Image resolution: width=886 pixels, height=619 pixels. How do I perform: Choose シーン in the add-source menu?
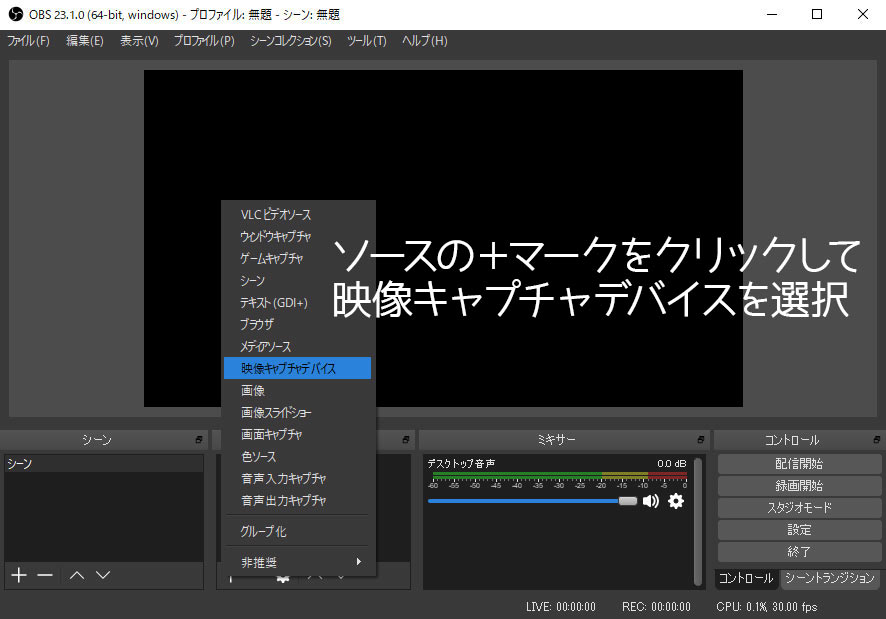point(297,280)
